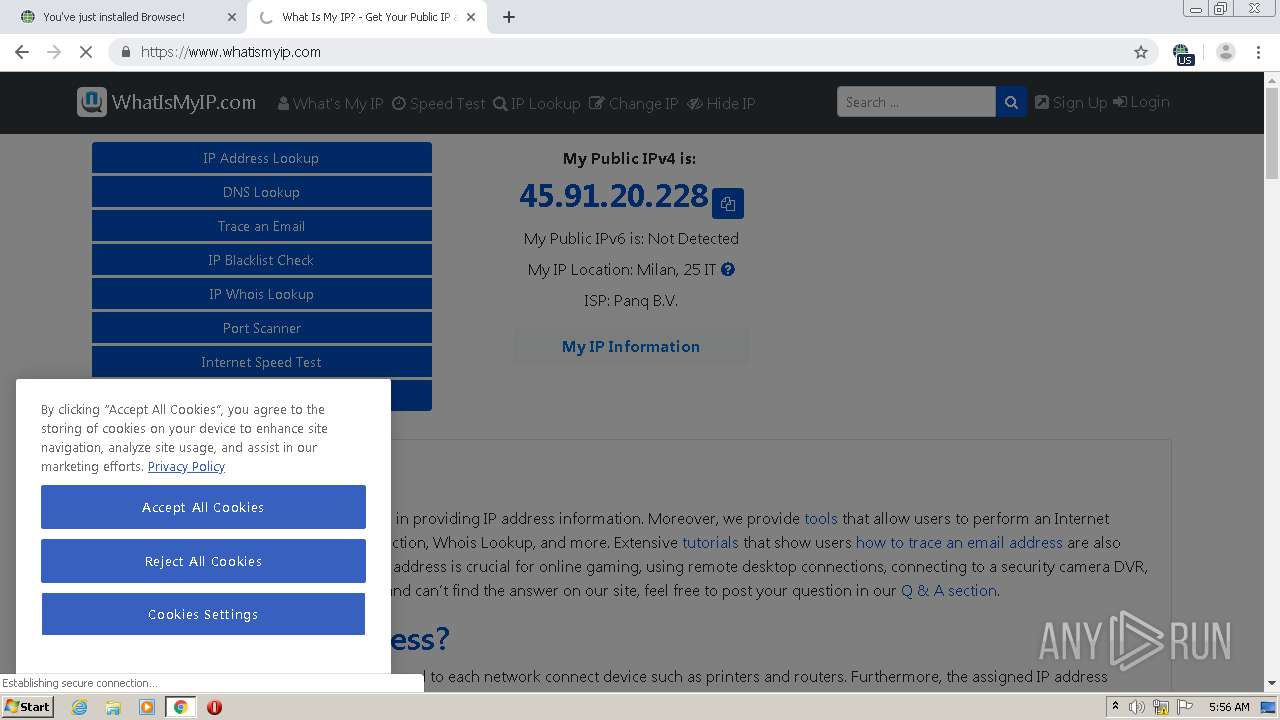Open File Explorer from taskbar

[113, 707]
